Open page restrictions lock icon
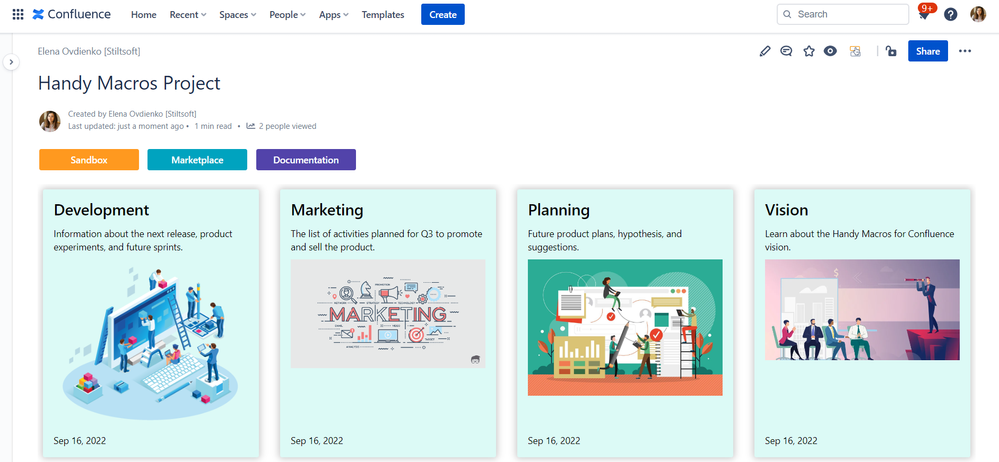This screenshot has width=999, height=462. (891, 51)
